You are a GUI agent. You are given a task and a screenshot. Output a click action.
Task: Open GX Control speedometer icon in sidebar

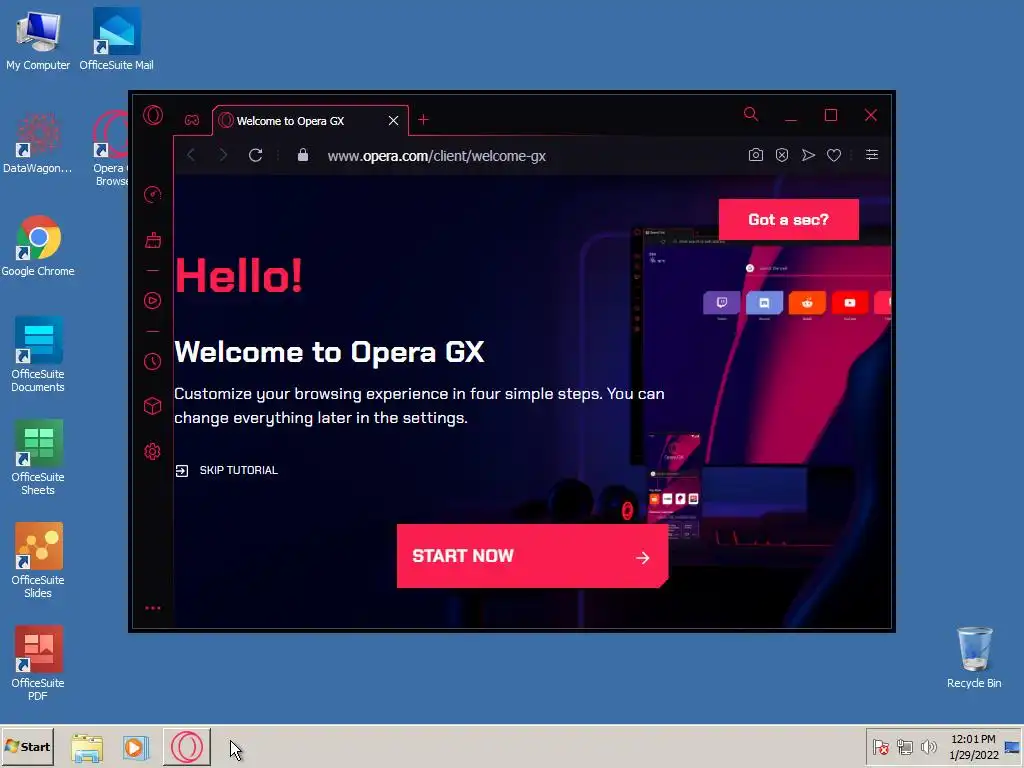pyautogui.click(x=152, y=195)
